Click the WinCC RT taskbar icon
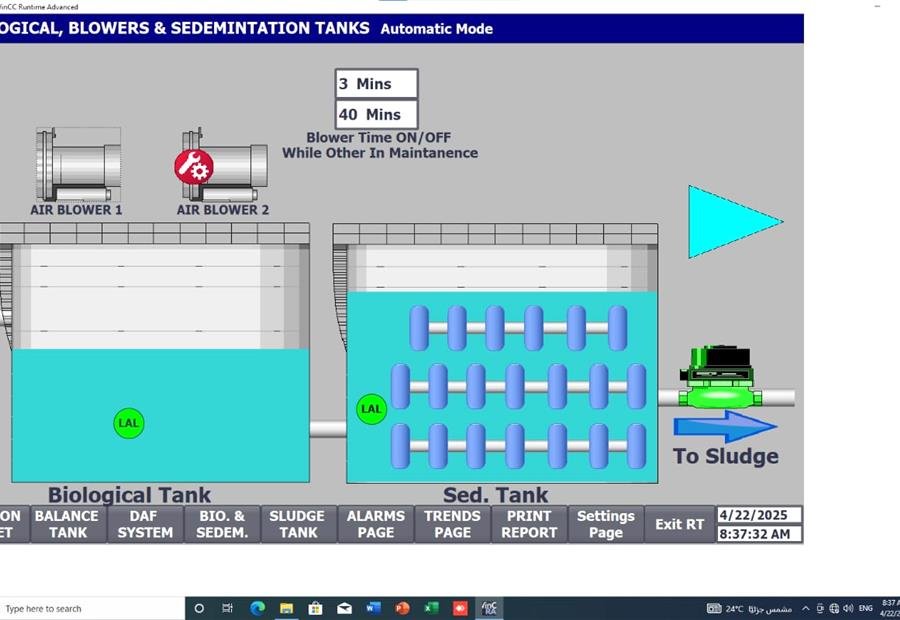This screenshot has width=900, height=620. pos(489,609)
